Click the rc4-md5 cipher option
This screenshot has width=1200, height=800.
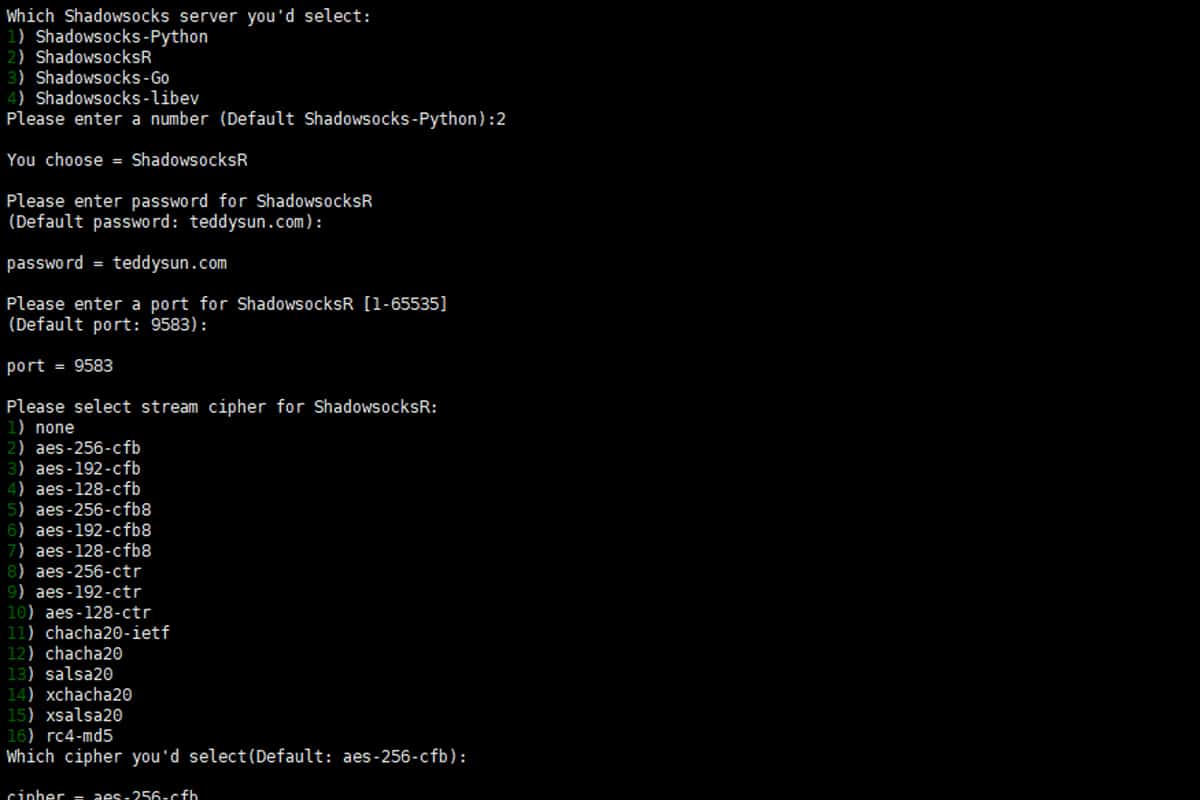[x=79, y=736]
